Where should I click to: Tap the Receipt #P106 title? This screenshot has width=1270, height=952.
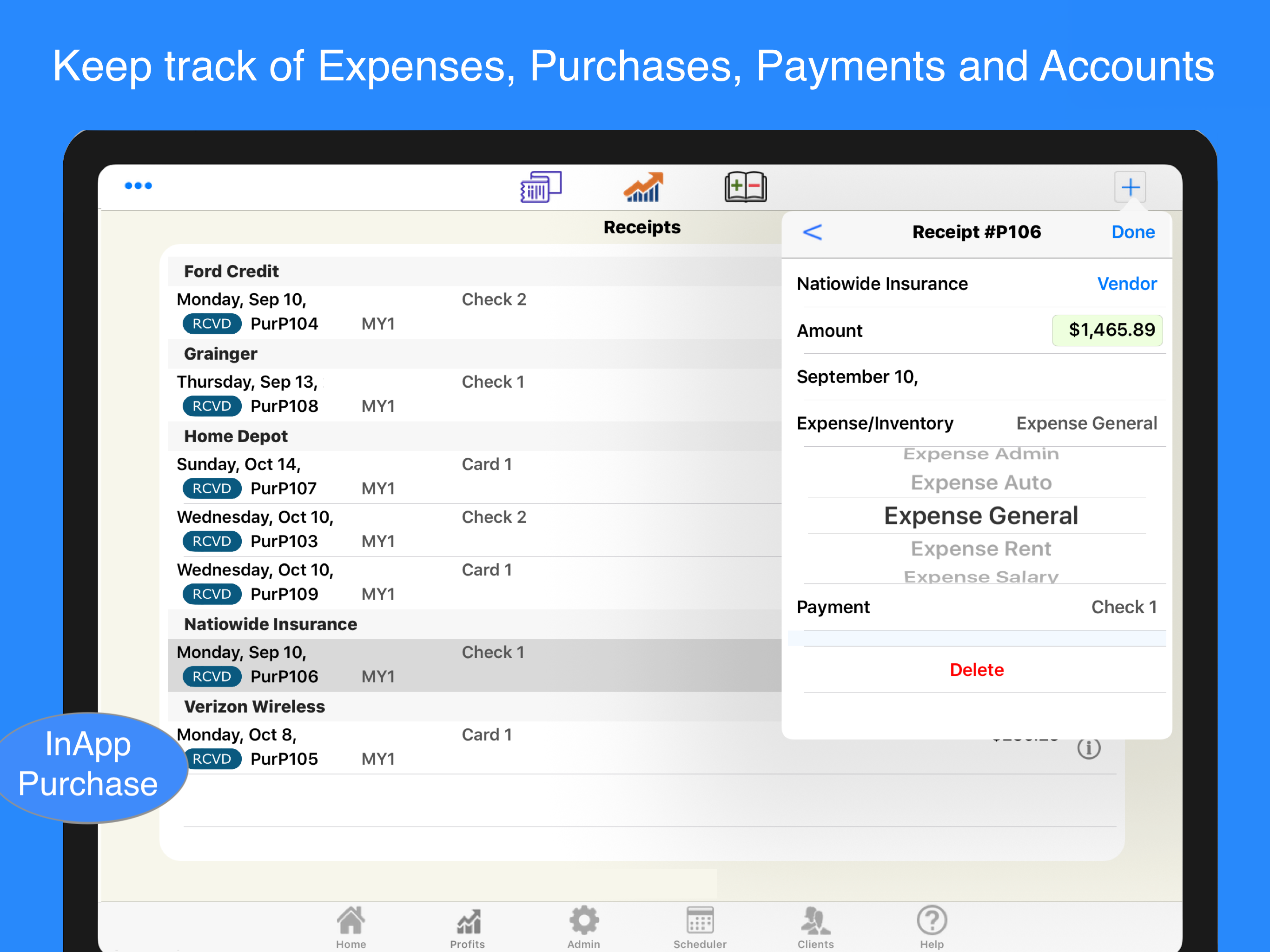[x=977, y=232]
